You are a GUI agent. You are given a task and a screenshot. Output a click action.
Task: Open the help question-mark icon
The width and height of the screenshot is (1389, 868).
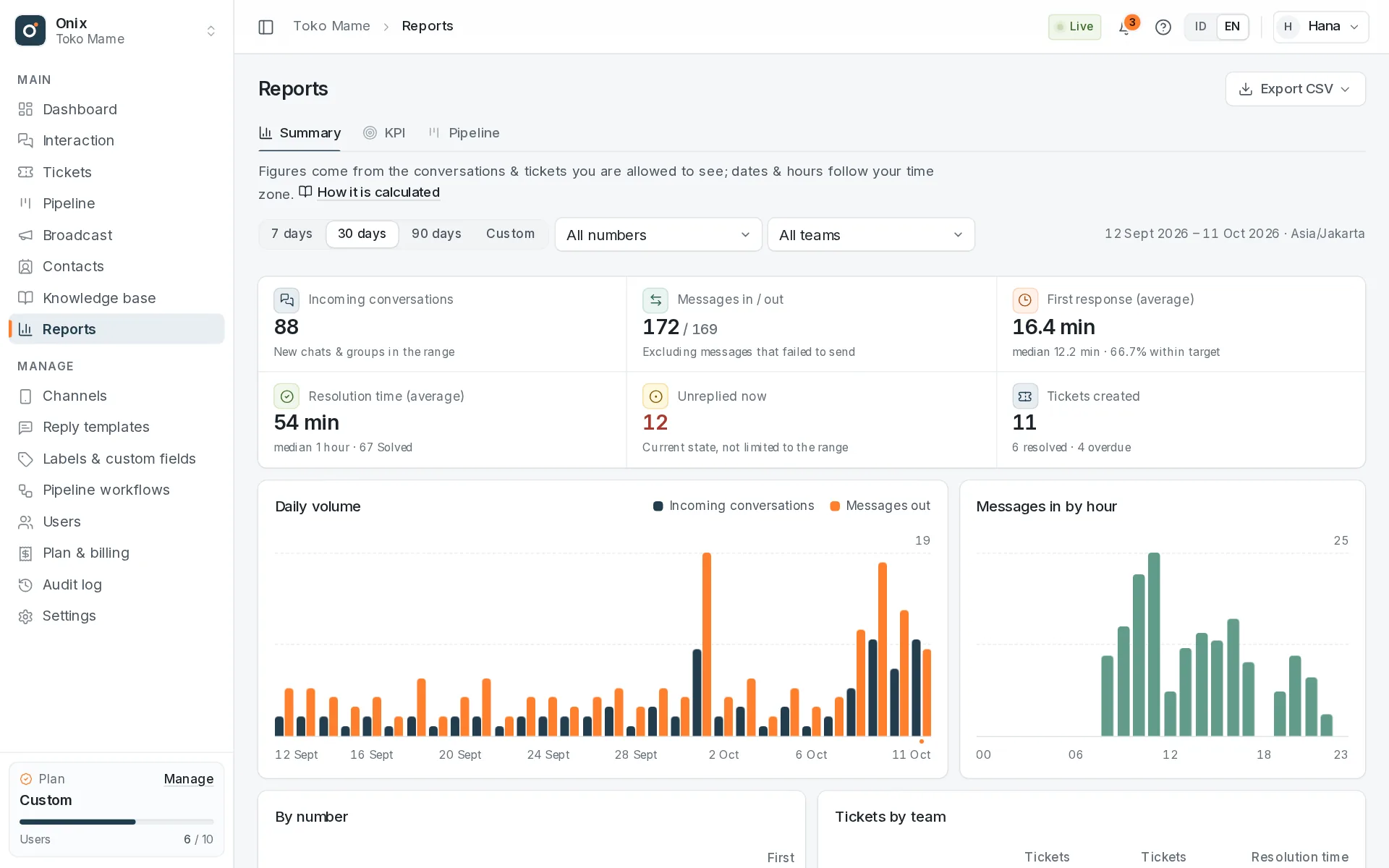pos(1163,27)
